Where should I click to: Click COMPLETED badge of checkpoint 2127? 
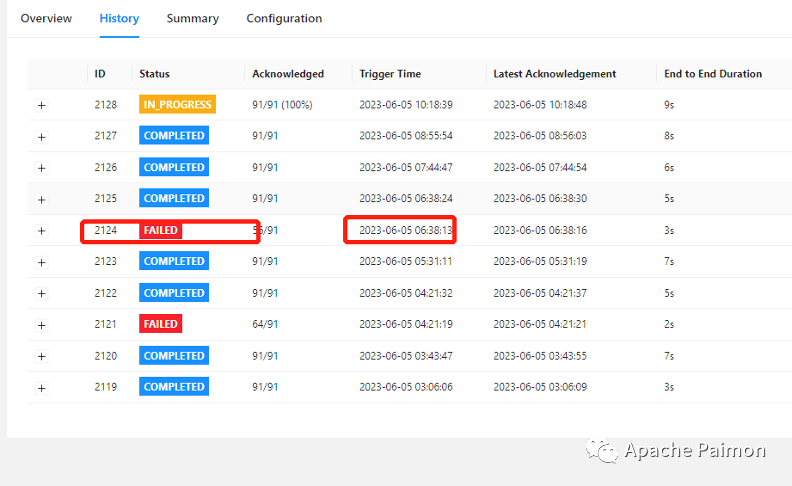coord(174,135)
